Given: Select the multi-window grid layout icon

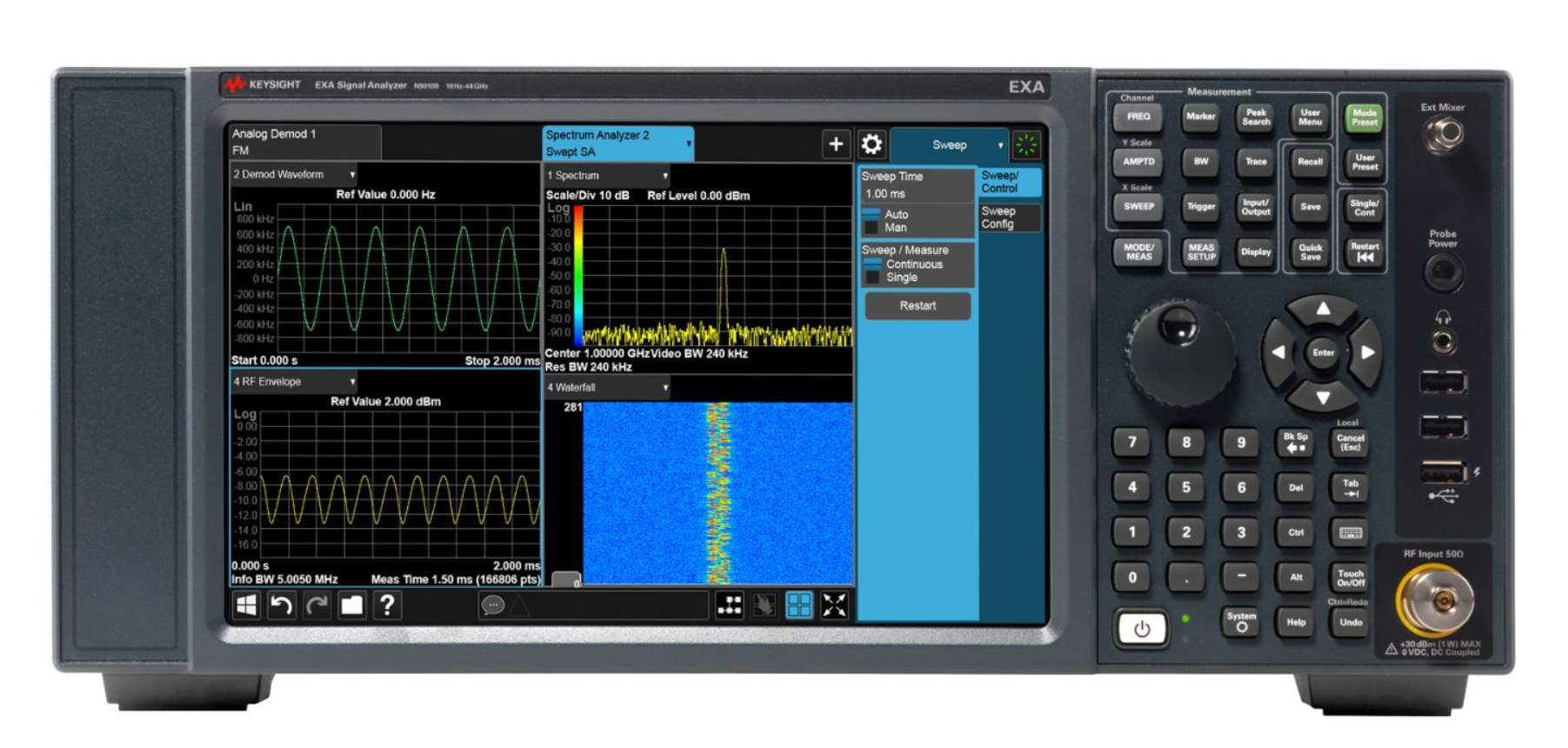Looking at the screenshot, I should point(799,605).
